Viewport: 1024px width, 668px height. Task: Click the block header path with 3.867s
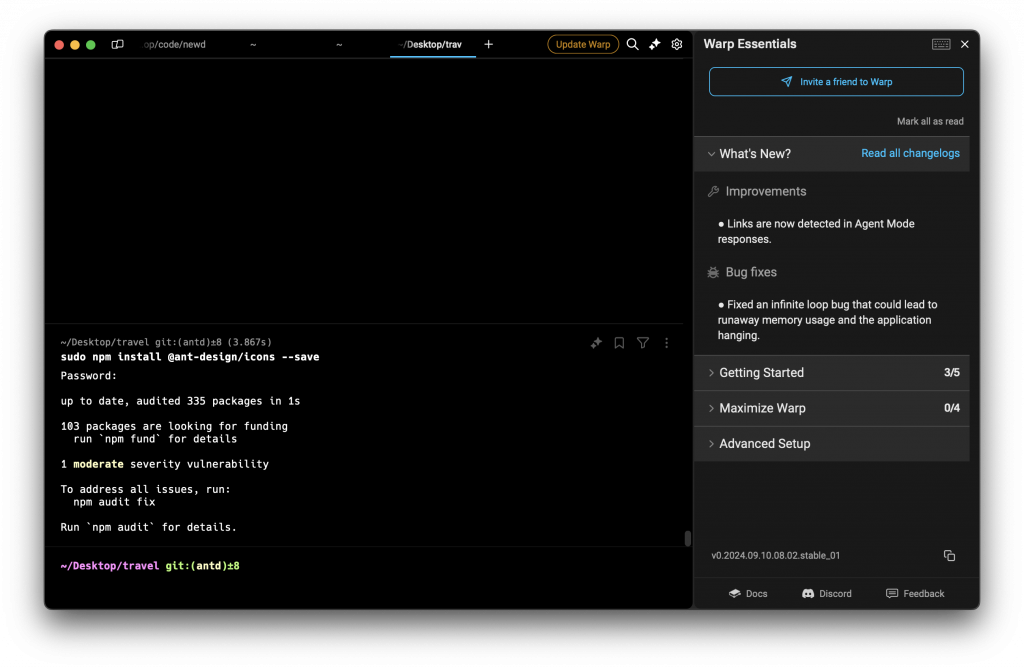coord(166,342)
